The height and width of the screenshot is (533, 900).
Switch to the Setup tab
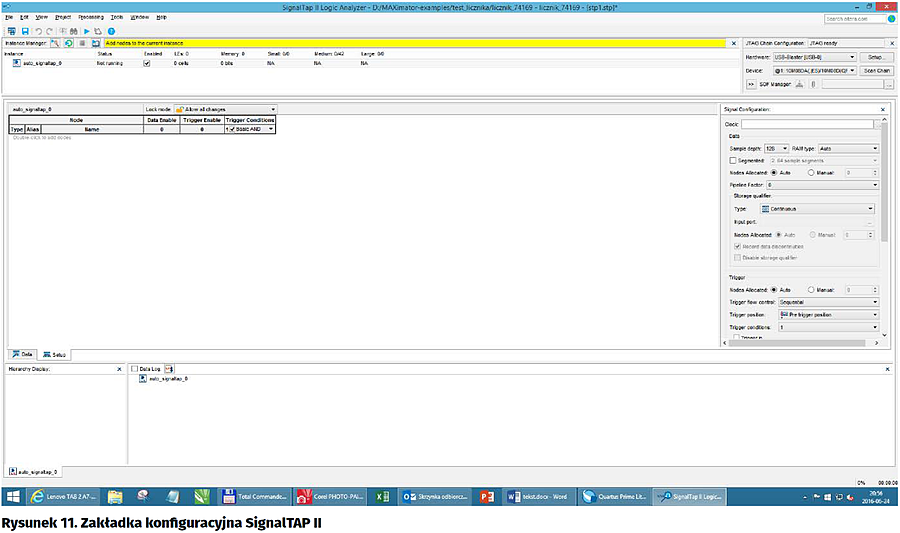tap(56, 355)
